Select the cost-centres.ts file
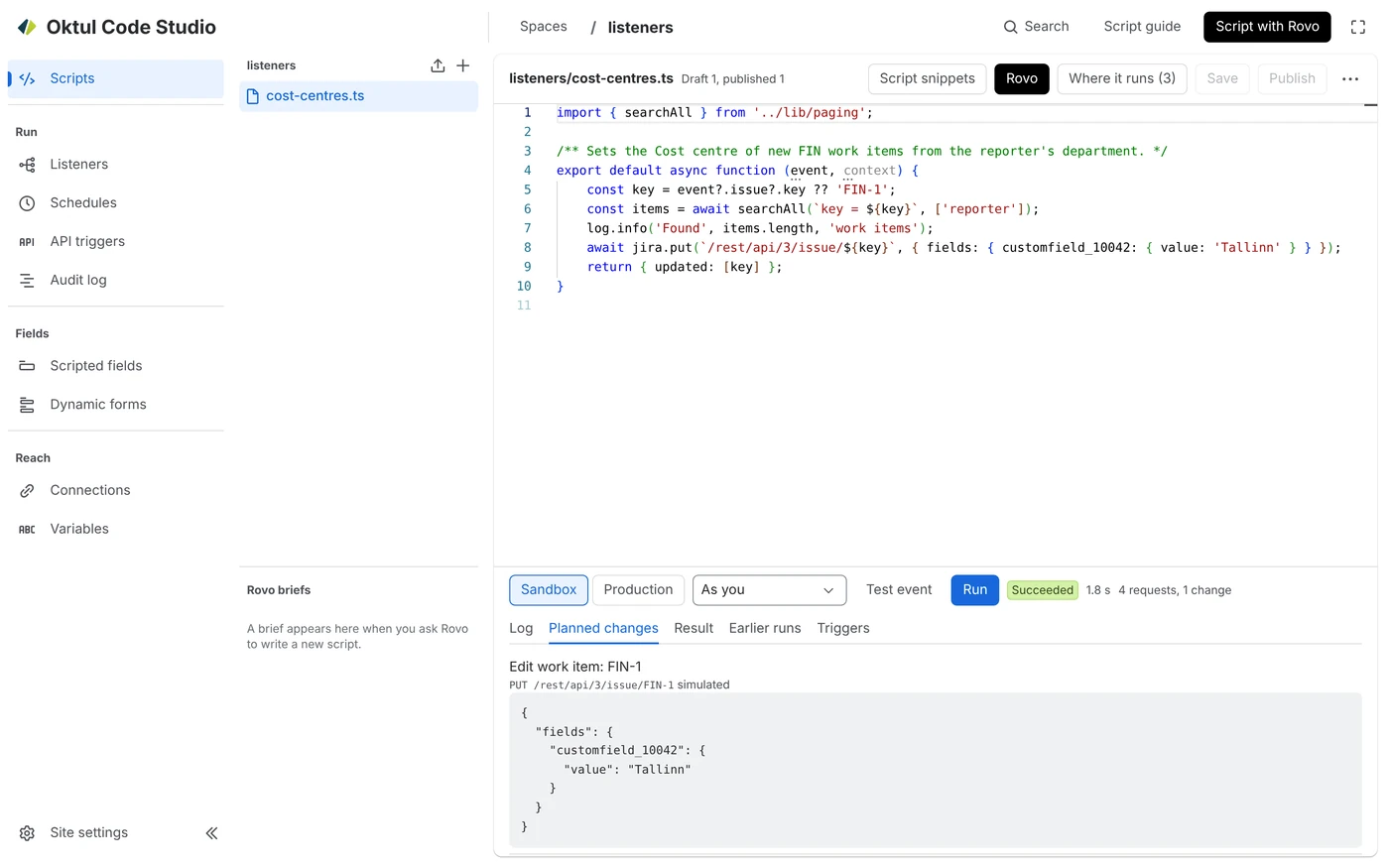This screenshot has height=868, width=1389. click(x=359, y=96)
